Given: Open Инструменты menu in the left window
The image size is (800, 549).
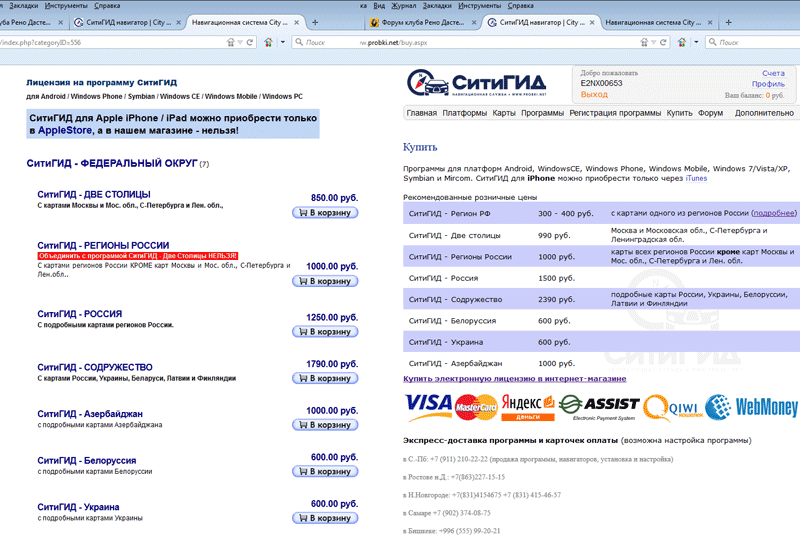Looking at the screenshot, I should [x=66, y=6].
